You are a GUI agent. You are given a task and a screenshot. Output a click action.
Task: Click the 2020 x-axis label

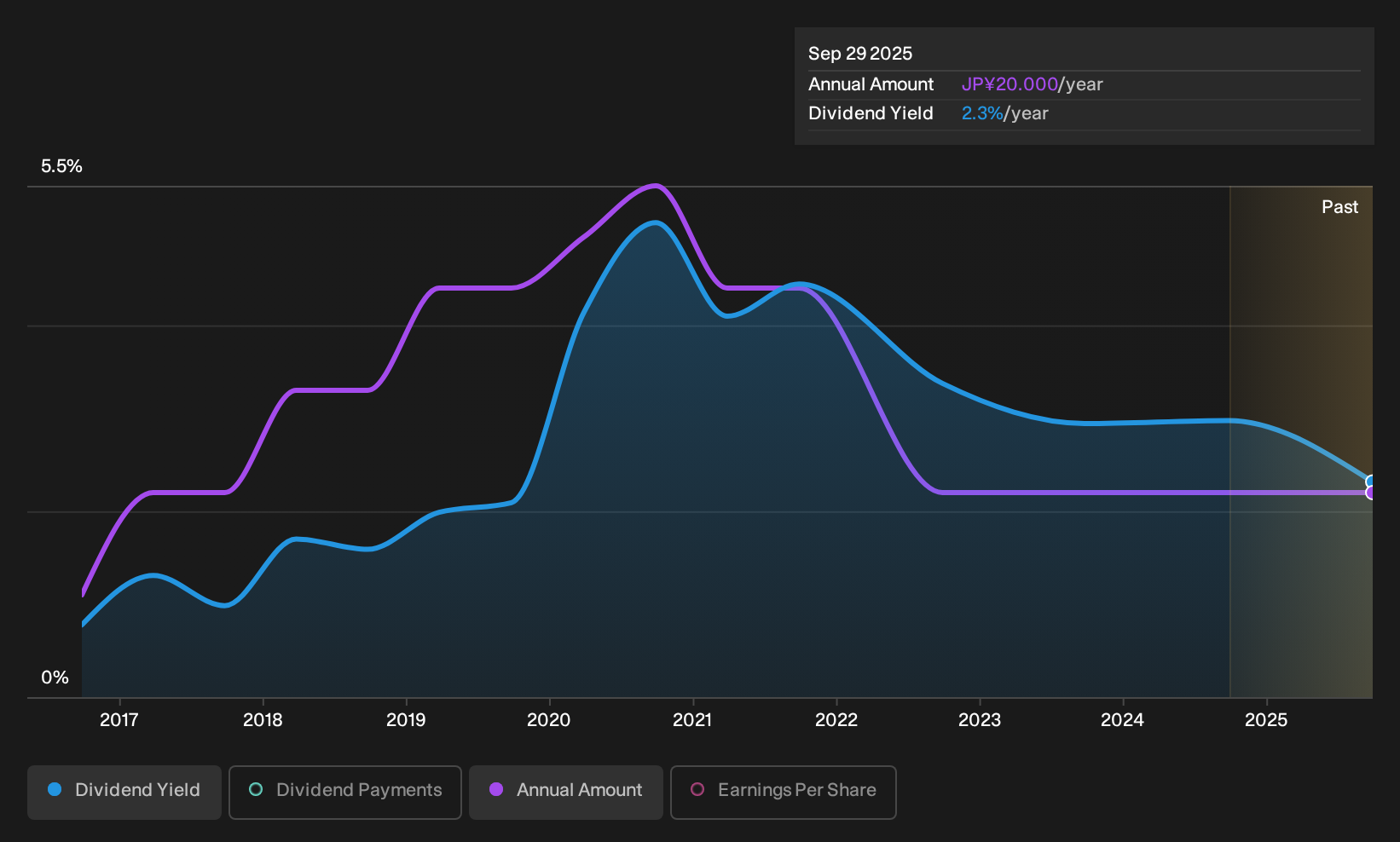pyautogui.click(x=549, y=720)
